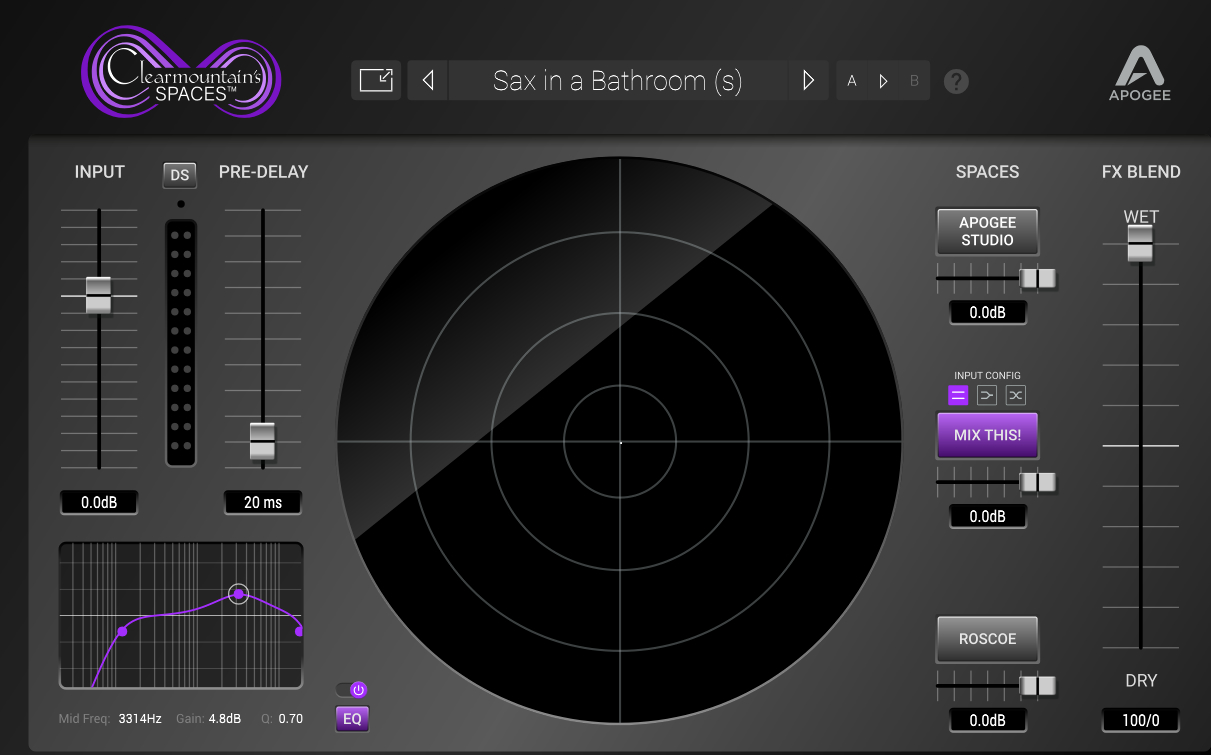1211x755 pixels.
Task: Select the Apogee Studio space
Action: click(x=987, y=232)
